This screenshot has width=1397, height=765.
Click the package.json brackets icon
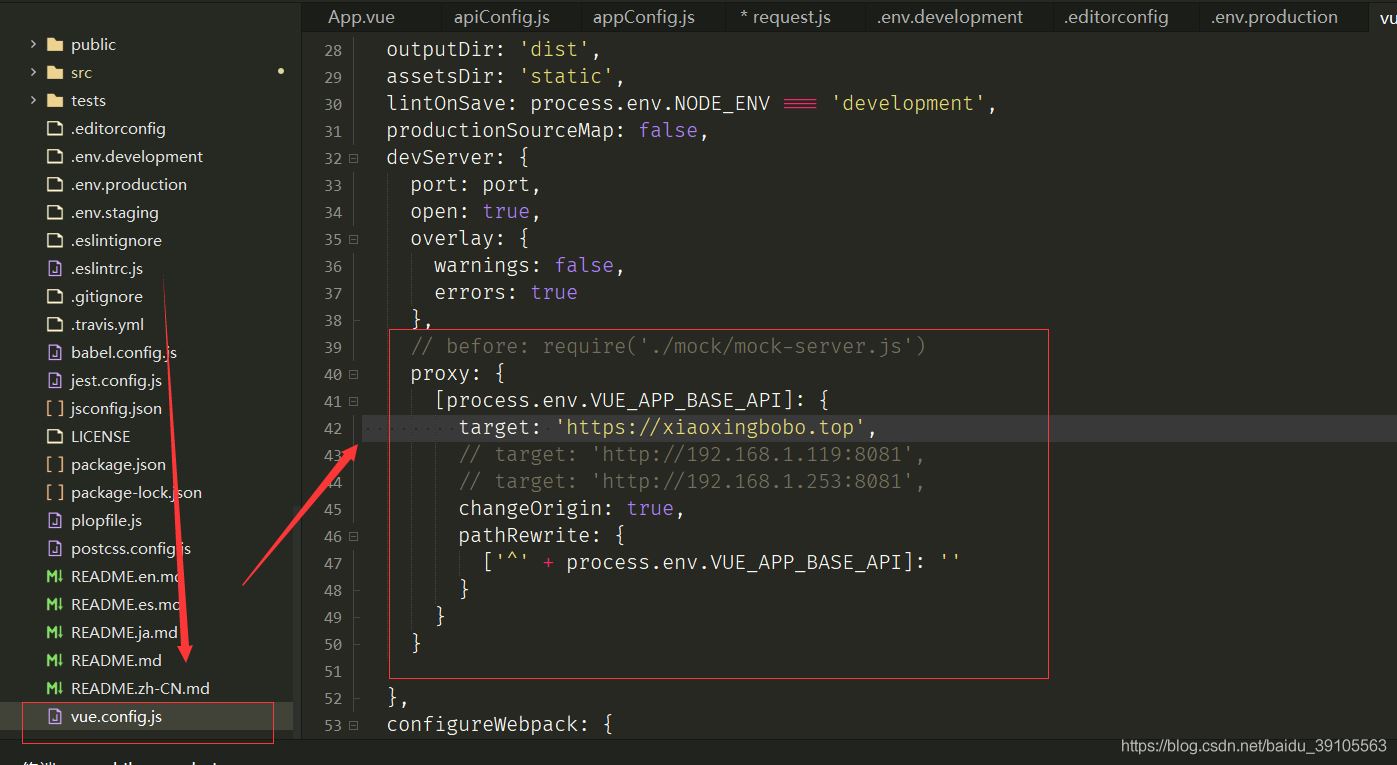55,465
